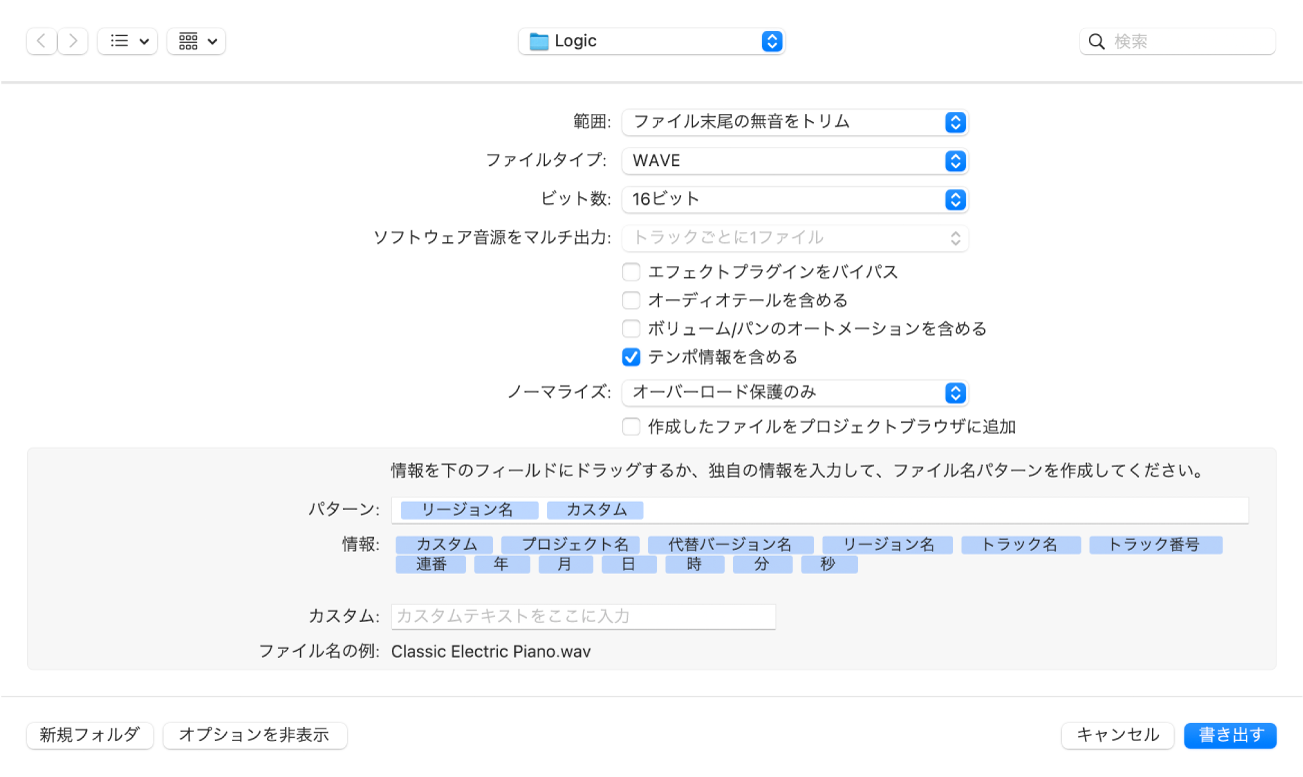Click the magnifier icon in the search field

pos(1096,41)
